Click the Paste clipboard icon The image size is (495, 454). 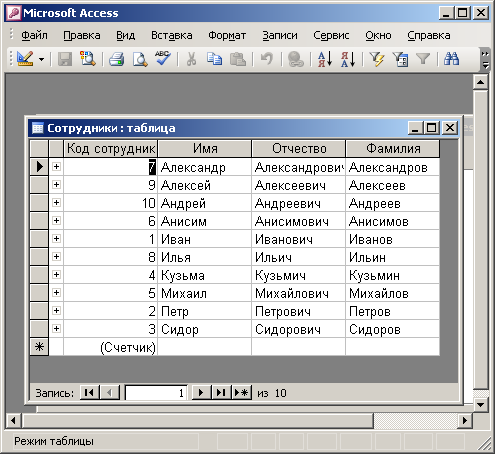coord(238,59)
